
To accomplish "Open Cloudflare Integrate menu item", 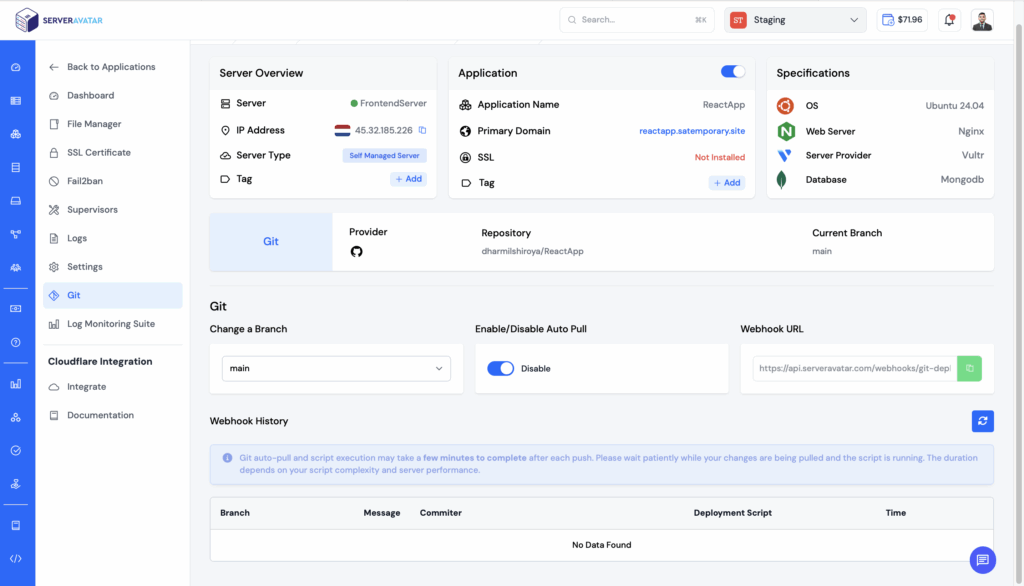I will pos(112,387).
